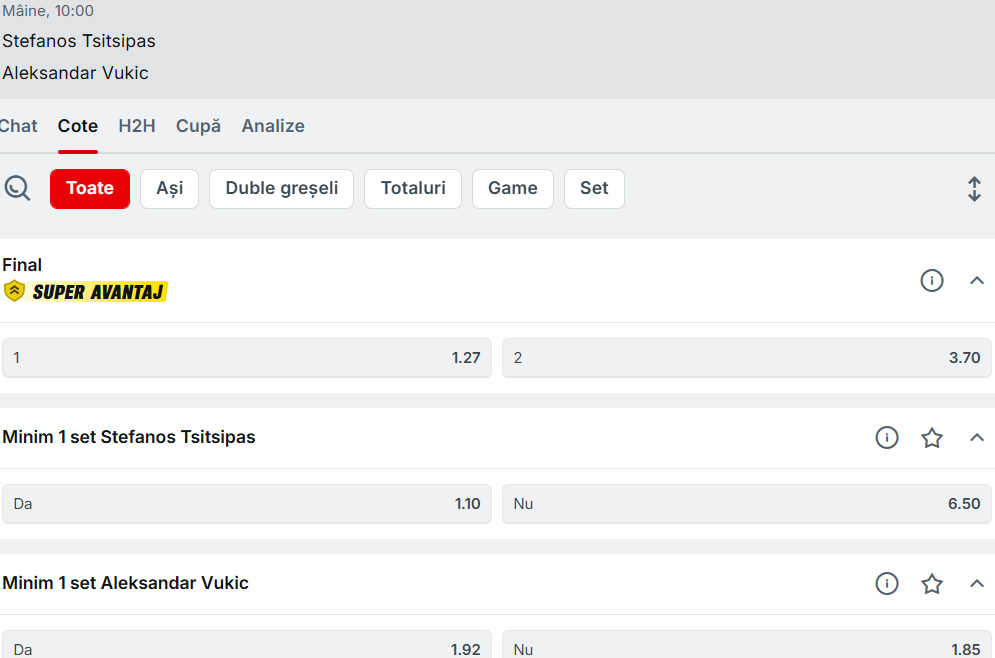Open the Analize tab

[273, 126]
